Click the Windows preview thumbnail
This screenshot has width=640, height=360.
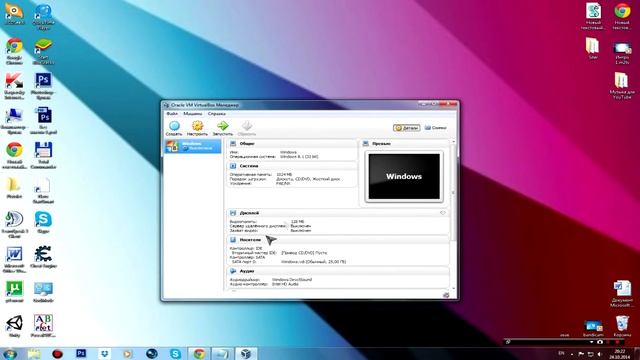404,176
